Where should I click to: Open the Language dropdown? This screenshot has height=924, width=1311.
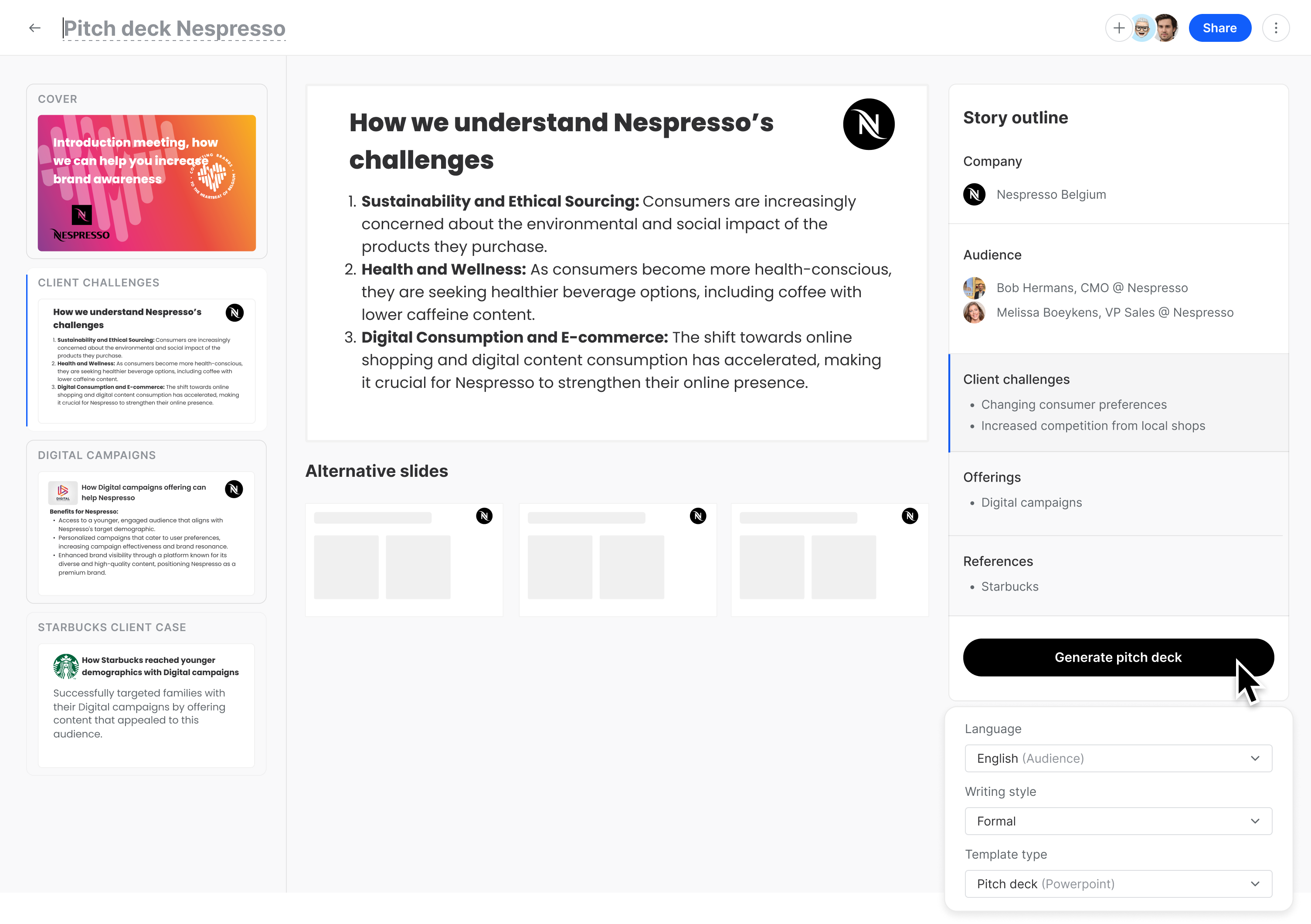pyautogui.click(x=1118, y=758)
